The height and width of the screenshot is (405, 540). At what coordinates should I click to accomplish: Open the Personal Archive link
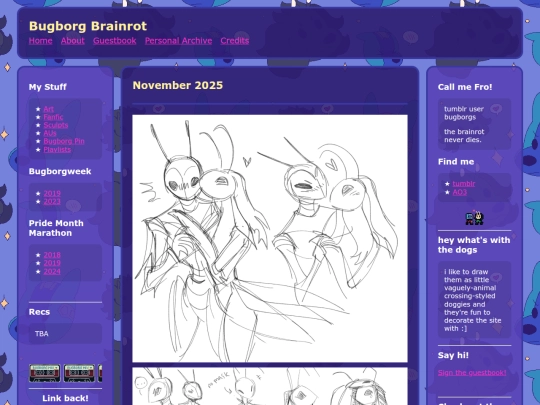(x=178, y=41)
